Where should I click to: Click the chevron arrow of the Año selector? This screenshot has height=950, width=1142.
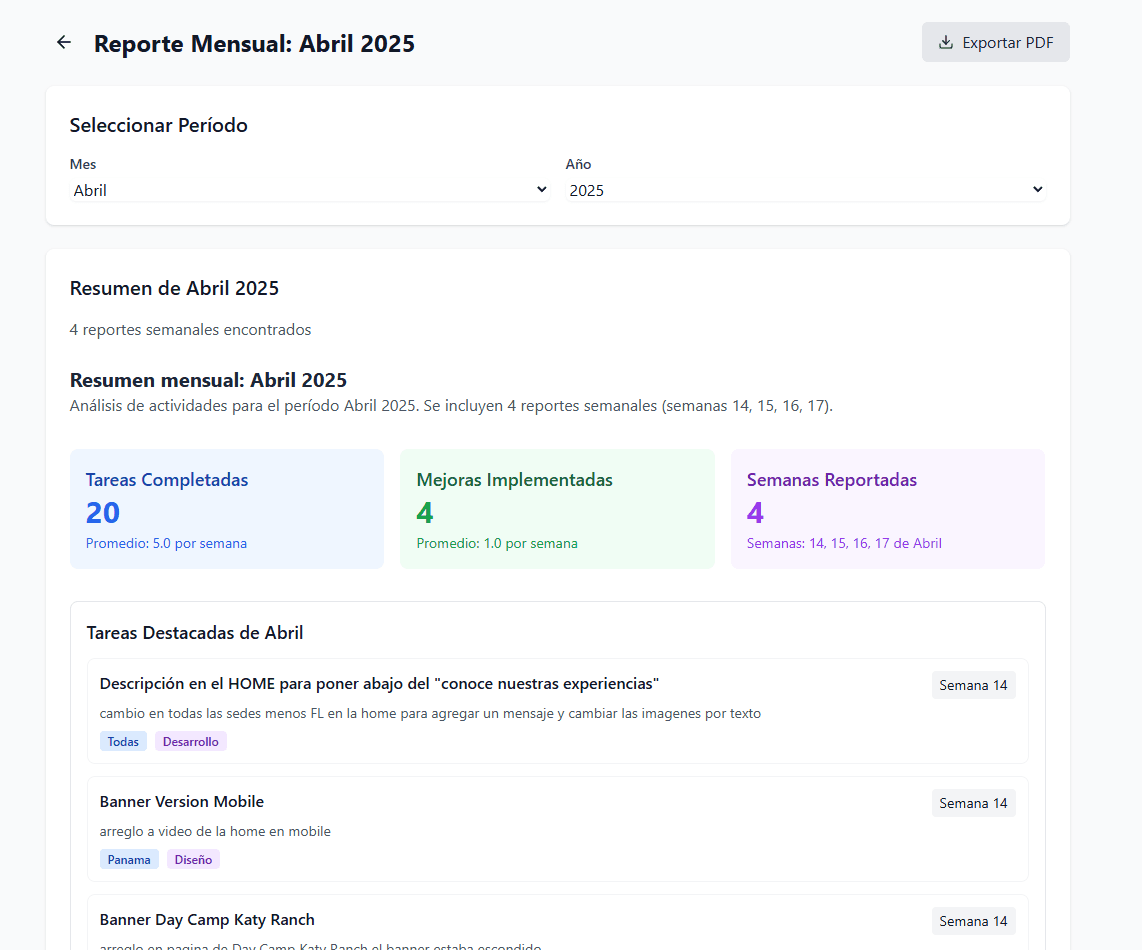pos(1037,190)
